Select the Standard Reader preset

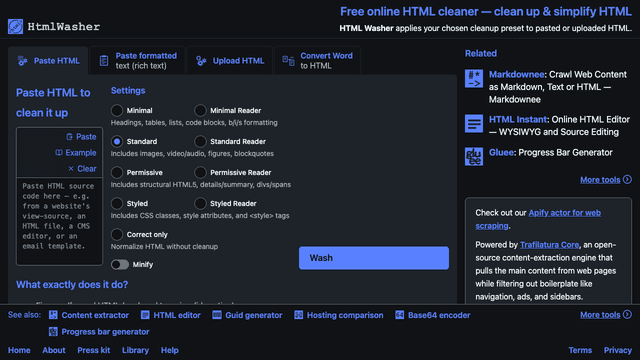pyautogui.click(x=200, y=141)
